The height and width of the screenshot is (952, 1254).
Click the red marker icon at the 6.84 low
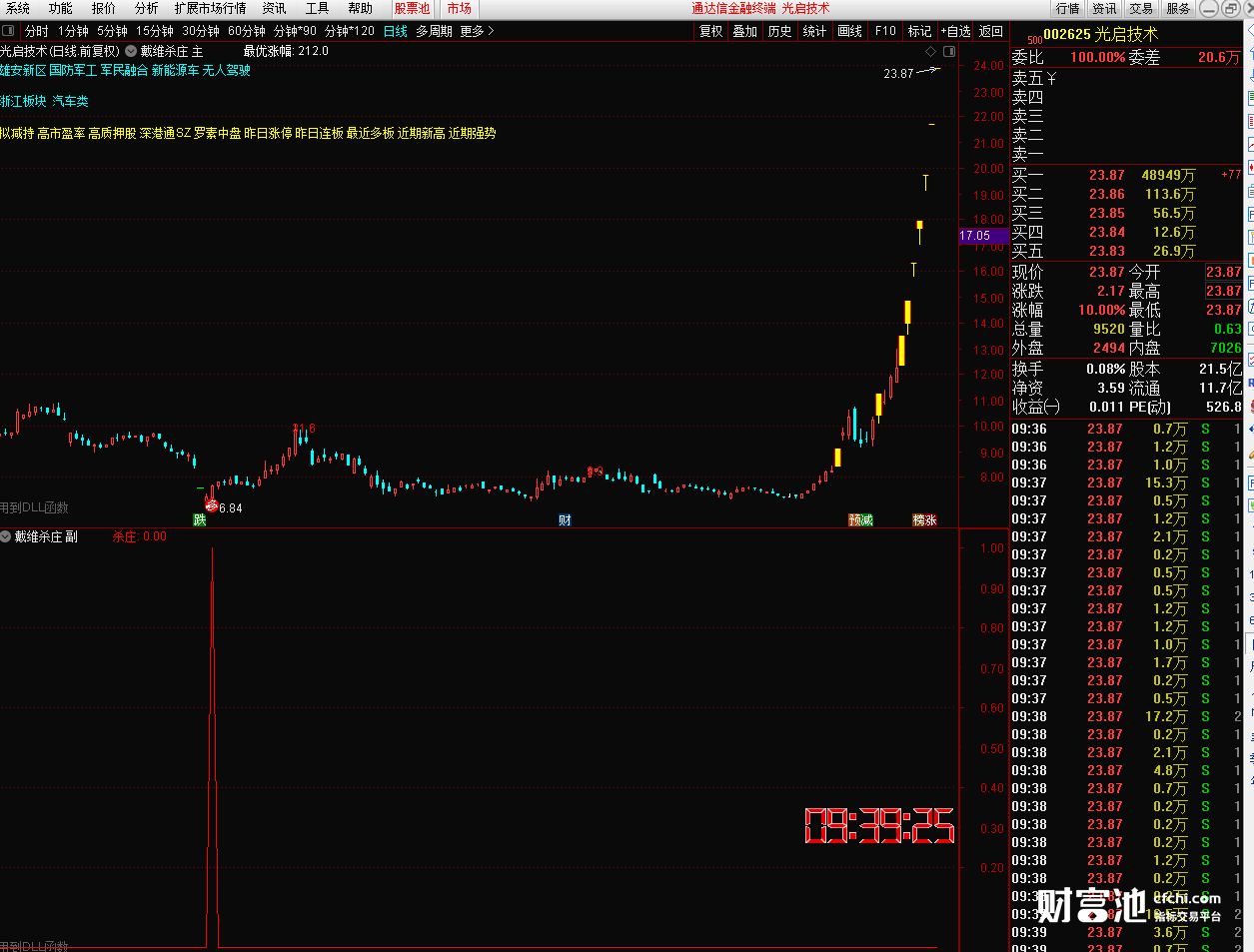[211, 505]
